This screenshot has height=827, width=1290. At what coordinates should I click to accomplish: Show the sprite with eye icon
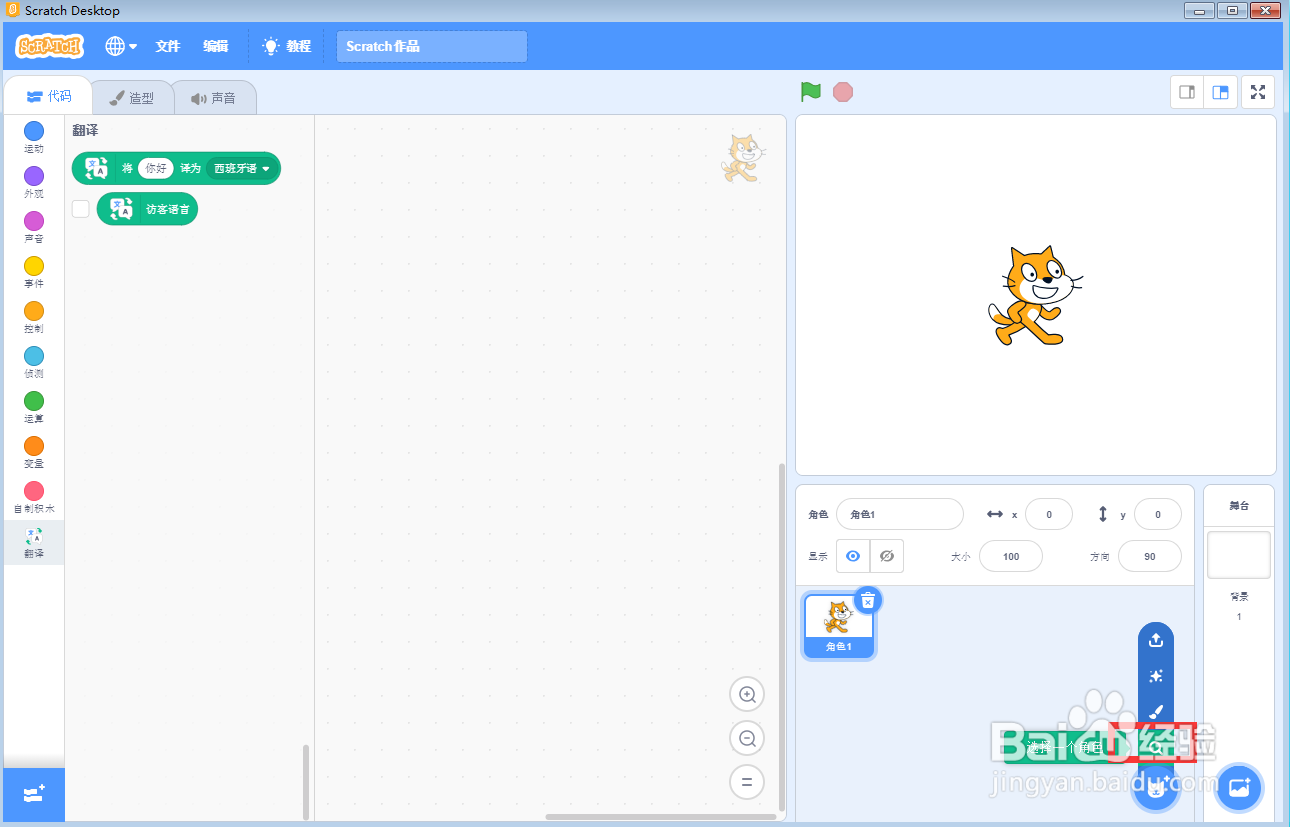pyautogui.click(x=853, y=556)
